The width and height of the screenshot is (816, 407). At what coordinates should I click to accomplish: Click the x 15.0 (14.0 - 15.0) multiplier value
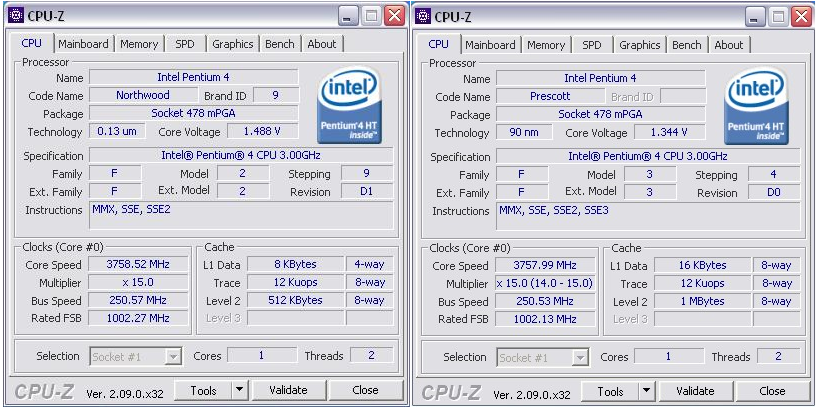[x=545, y=284]
